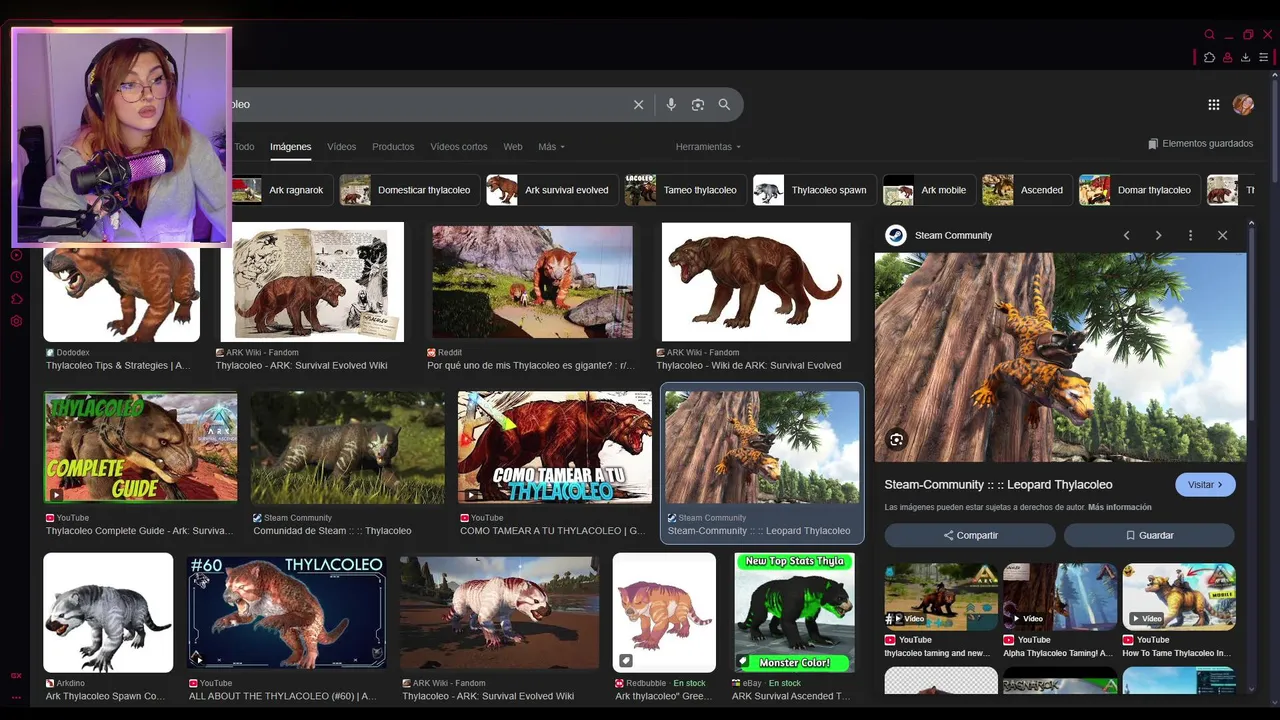The height and width of the screenshot is (720, 1280).
Task: Select the Ark ragnarok filter chip
Action: coord(282,190)
